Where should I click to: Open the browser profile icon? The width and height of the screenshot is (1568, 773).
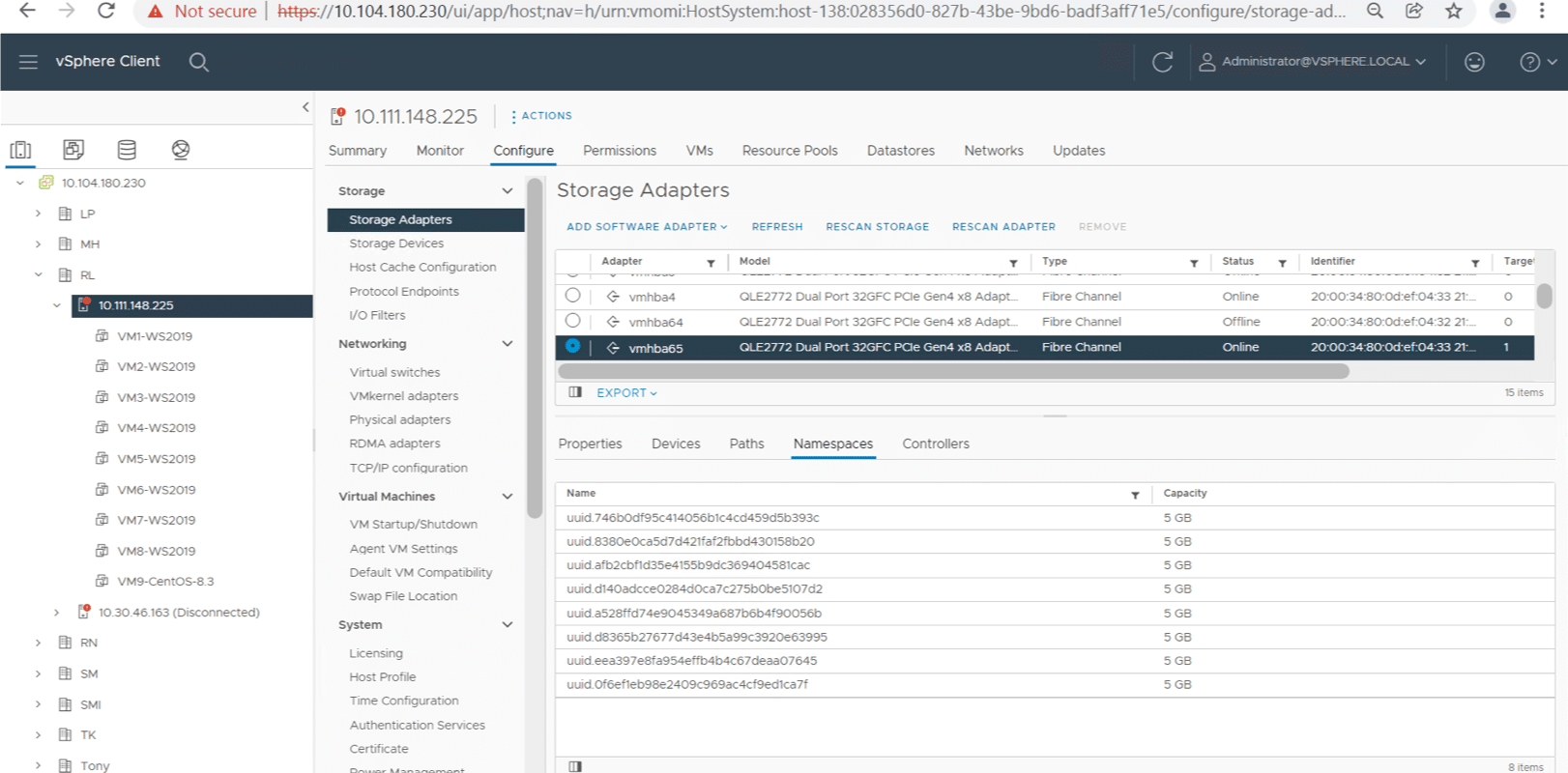1502,11
